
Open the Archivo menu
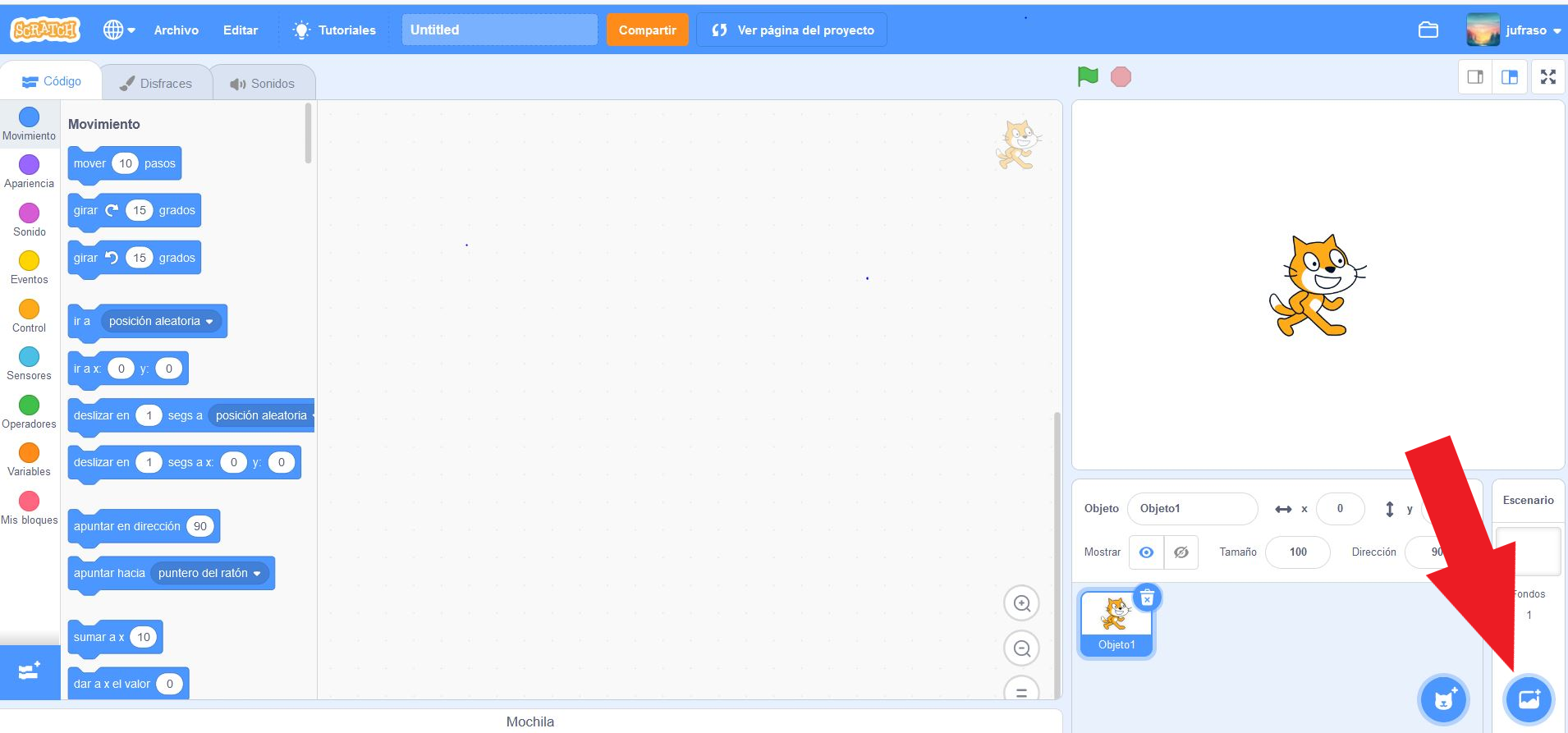click(177, 30)
